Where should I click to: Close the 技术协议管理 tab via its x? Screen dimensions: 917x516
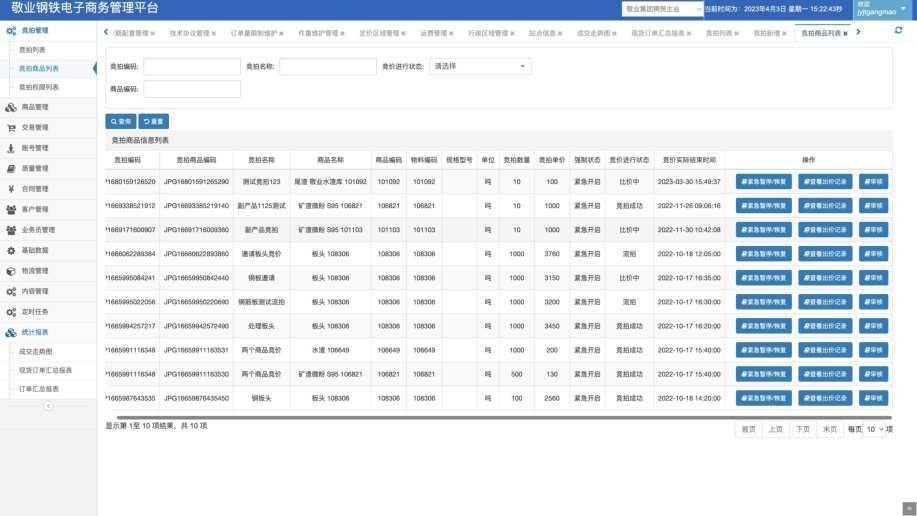pos(214,33)
